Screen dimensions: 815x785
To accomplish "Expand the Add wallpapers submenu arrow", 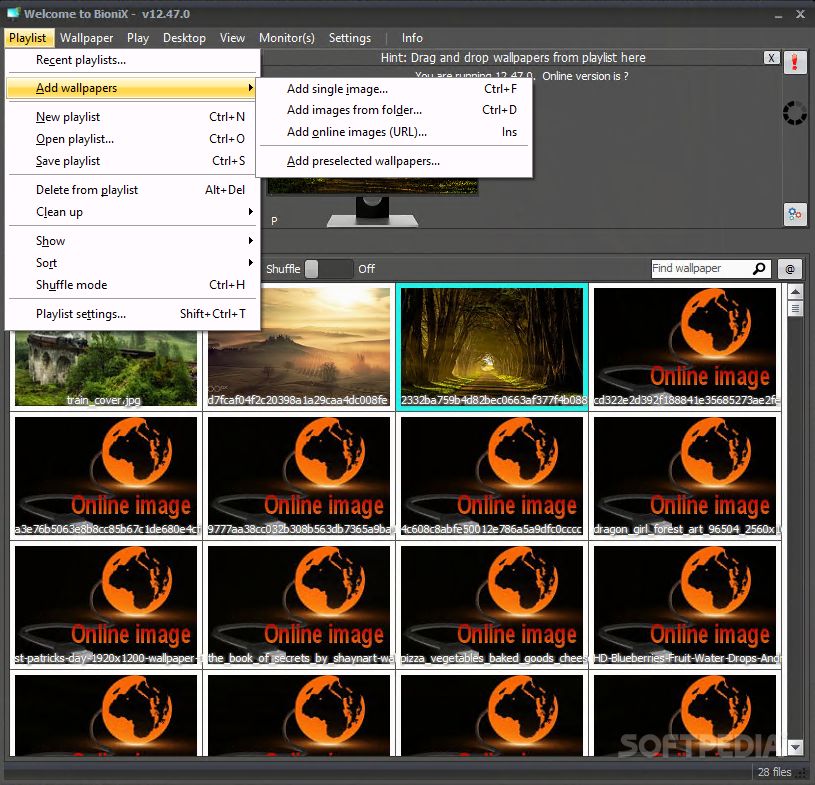I will [x=251, y=88].
